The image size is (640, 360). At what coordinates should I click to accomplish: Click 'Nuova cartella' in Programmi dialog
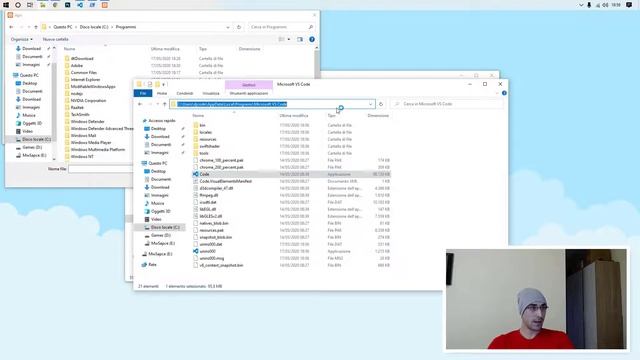tap(56, 39)
